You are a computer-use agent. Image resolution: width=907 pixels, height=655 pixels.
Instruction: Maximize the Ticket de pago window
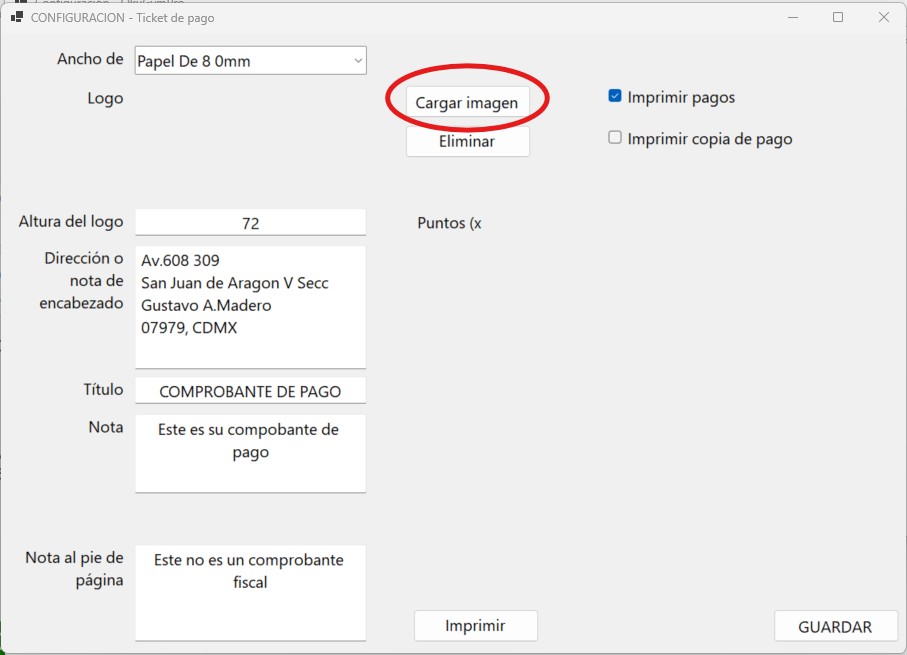[838, 17]
